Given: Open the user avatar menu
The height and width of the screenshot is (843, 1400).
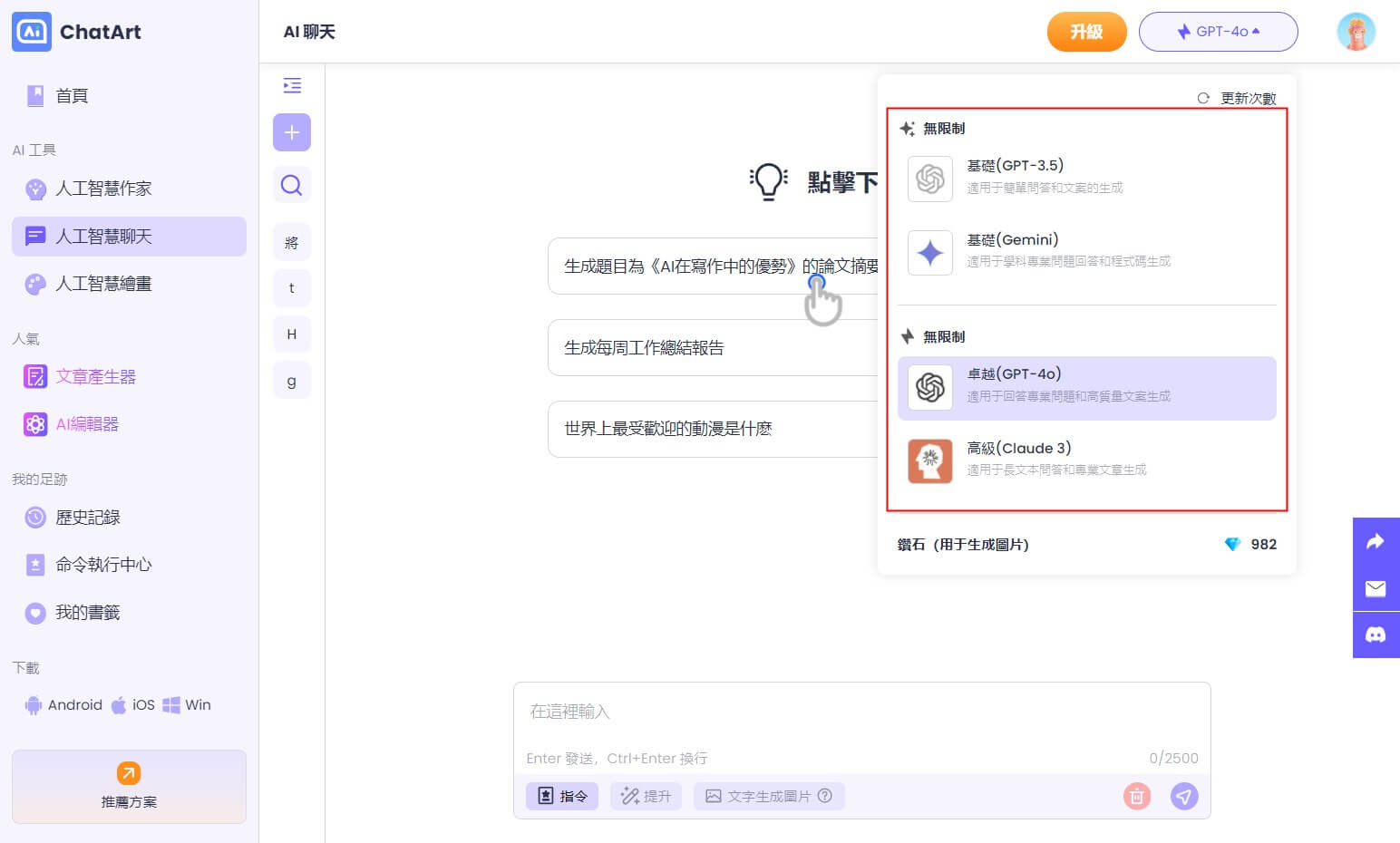Looking at the screenshot, I should (x=1356, y=32).
